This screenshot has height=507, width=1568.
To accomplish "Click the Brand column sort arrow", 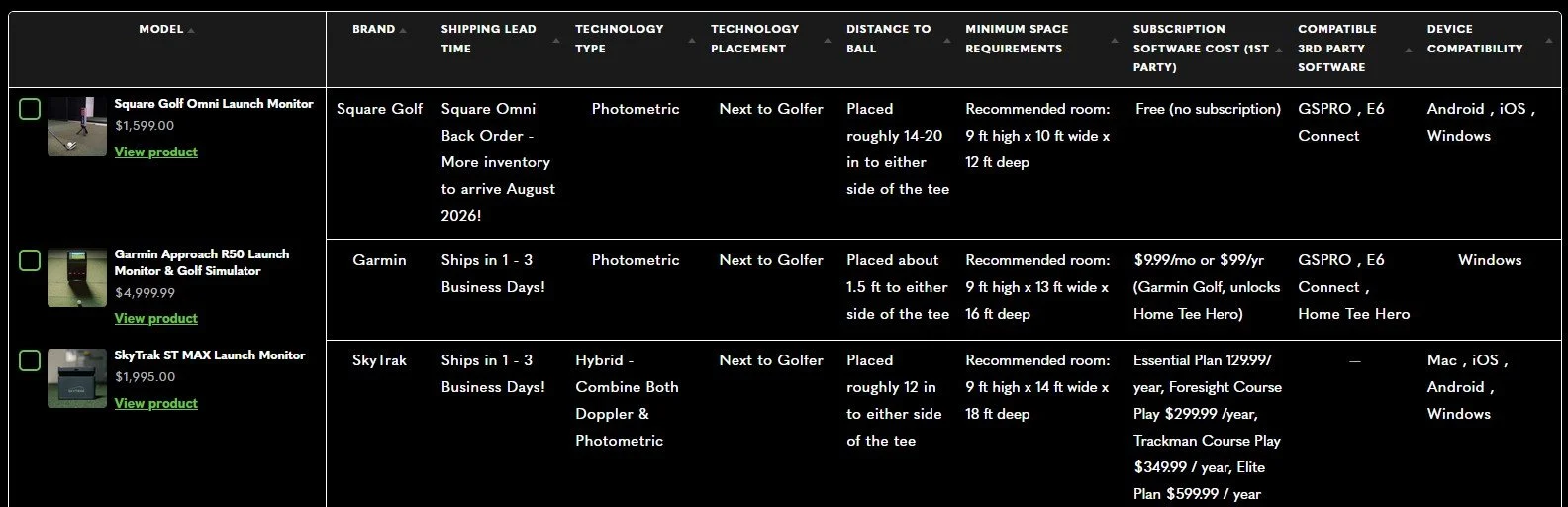I will tap(403, 31).
